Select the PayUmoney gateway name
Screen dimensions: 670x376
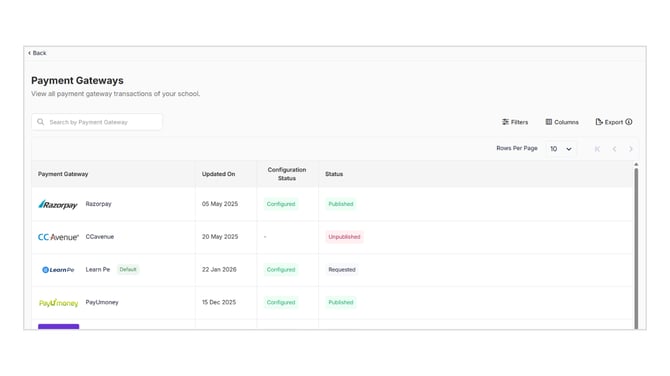pyautogui.click(x=102, y=302)
